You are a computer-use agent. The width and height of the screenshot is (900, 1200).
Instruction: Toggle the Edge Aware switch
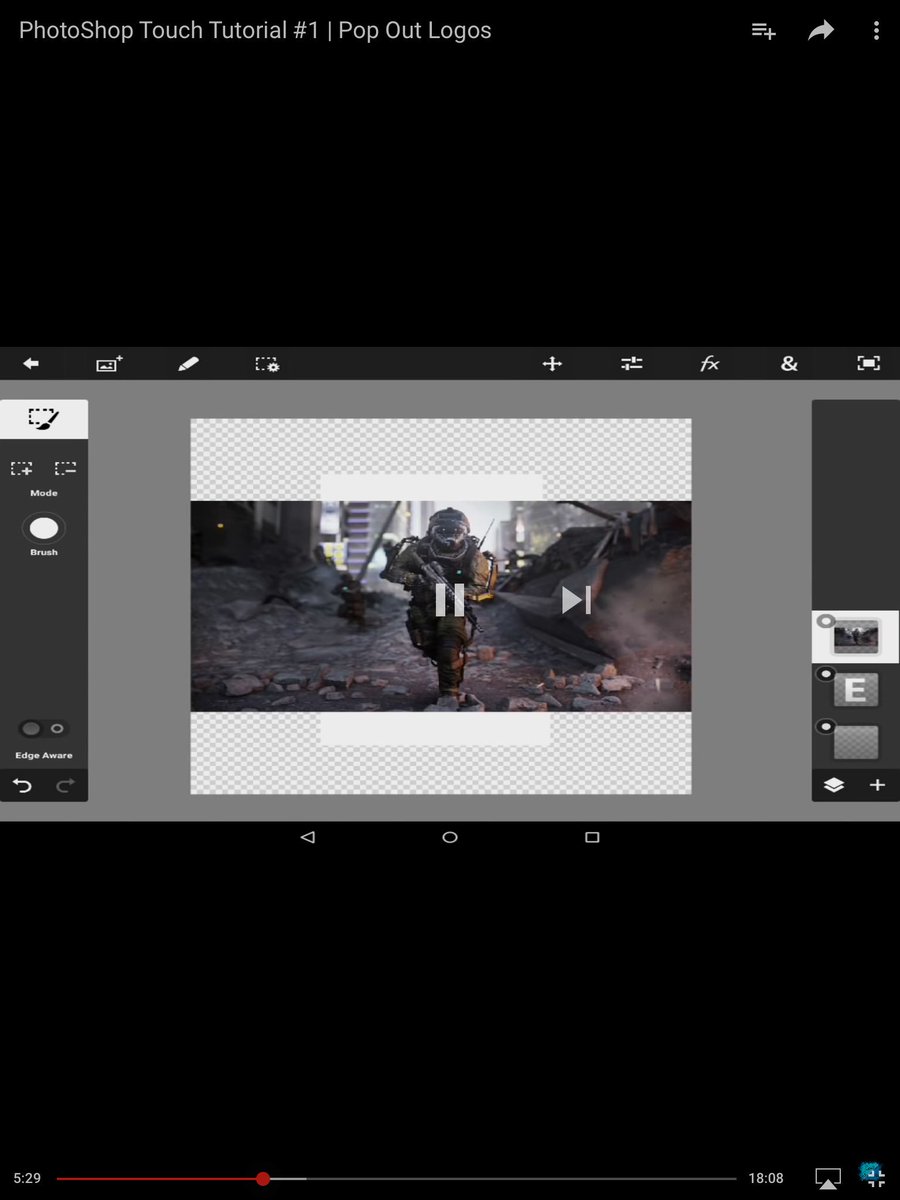44,729
